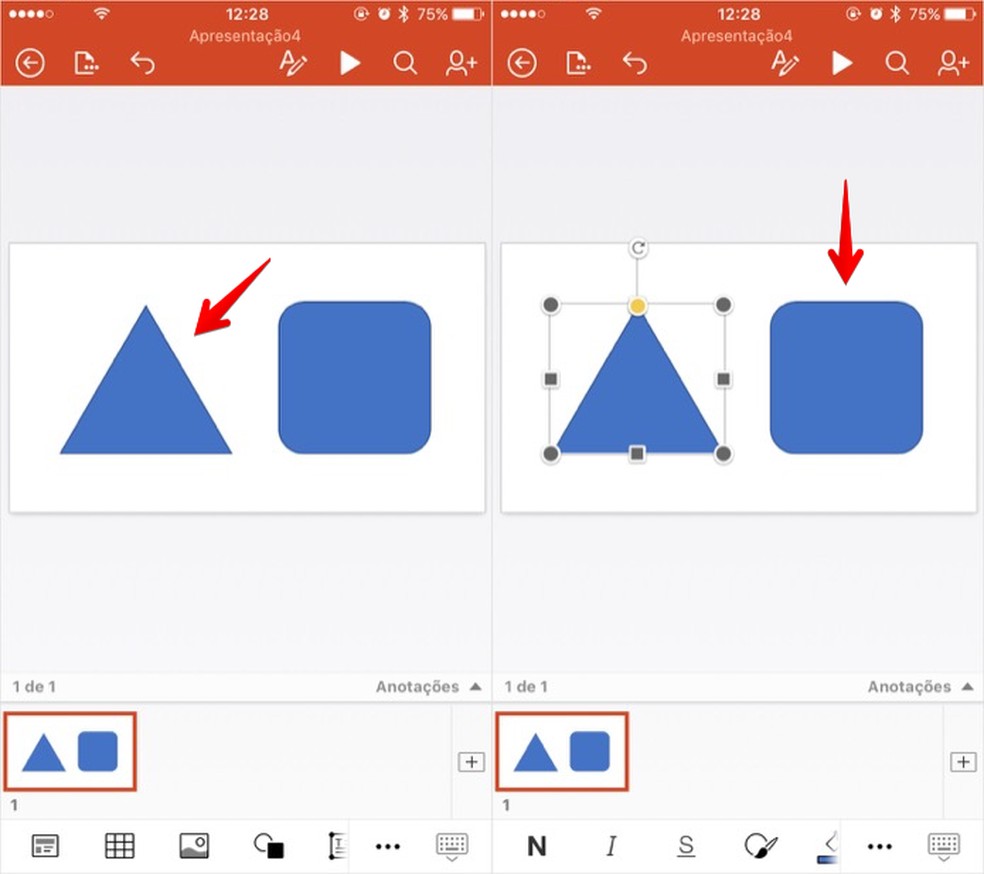Expand Anotações panel in right screen
The image size is (984, 874).
click(x=921, y=686)
